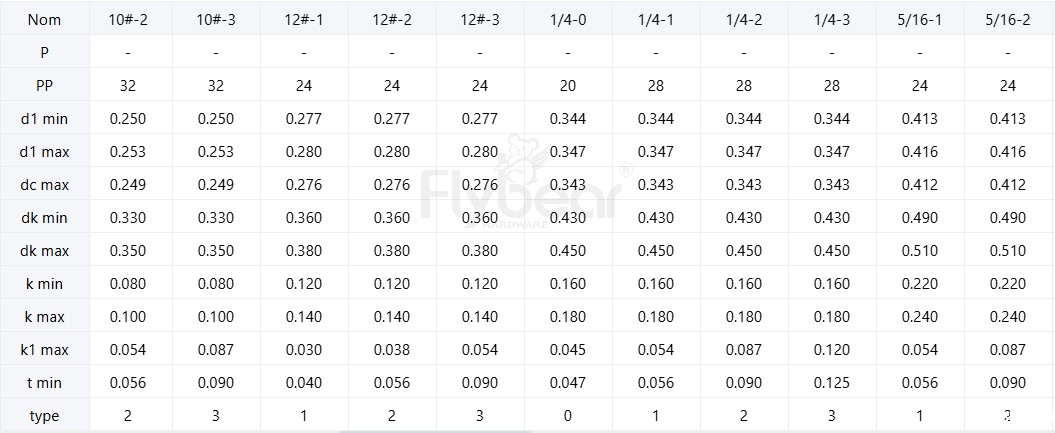Click the PP value 20 for 1/4-0
The height and width of the screenshot is (433, 1055).
[568, 86]
